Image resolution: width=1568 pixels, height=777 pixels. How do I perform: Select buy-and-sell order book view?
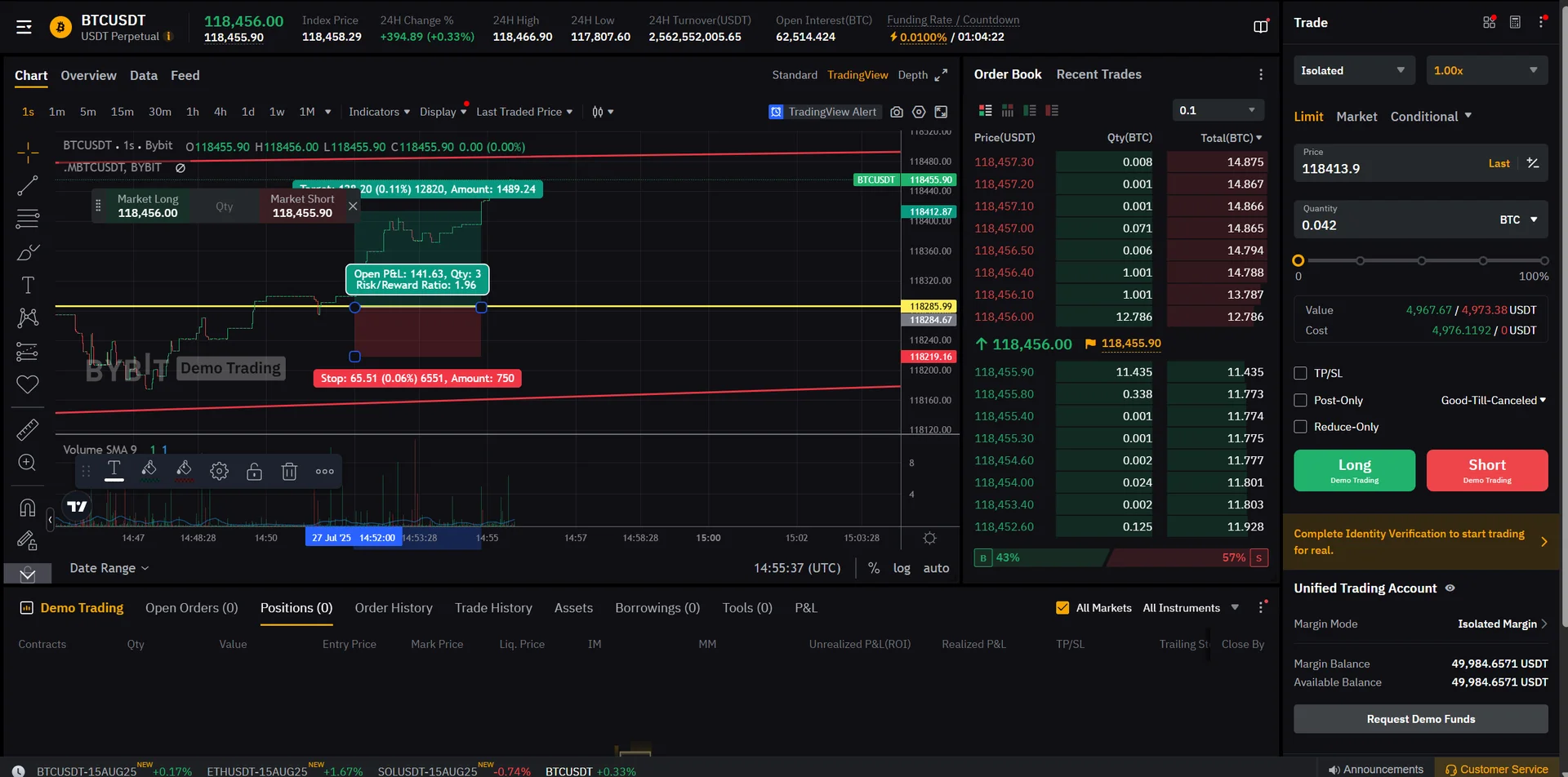(x=986, y=110)
